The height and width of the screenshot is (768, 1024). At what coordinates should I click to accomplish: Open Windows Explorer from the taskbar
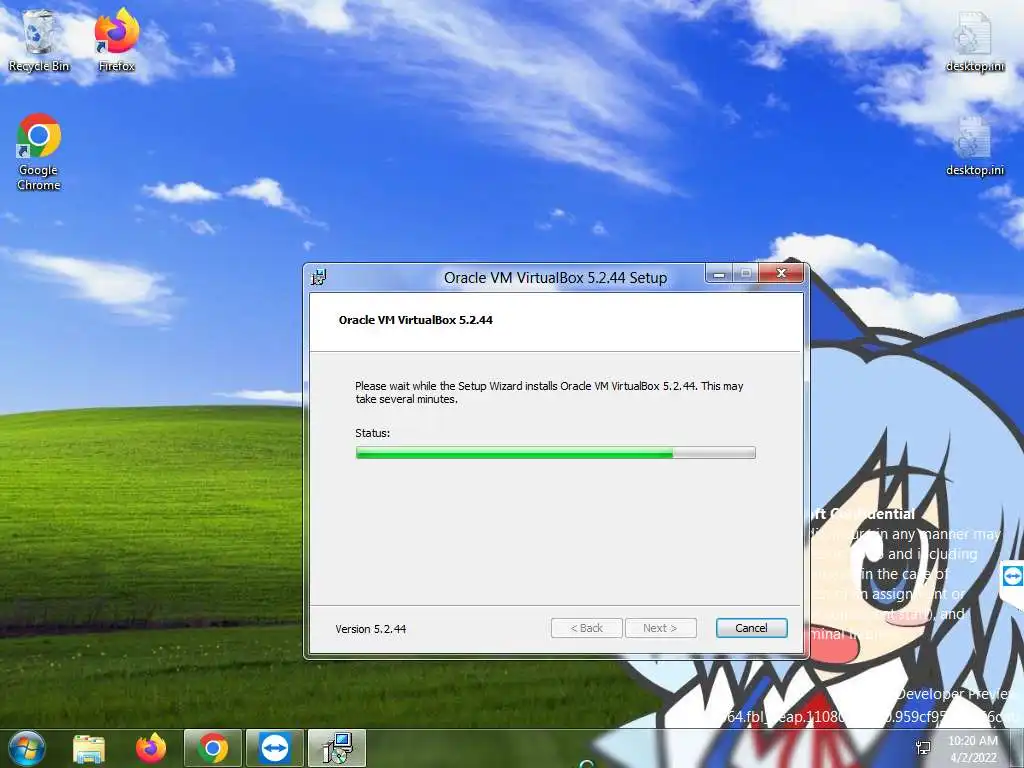tap(89, 748)
